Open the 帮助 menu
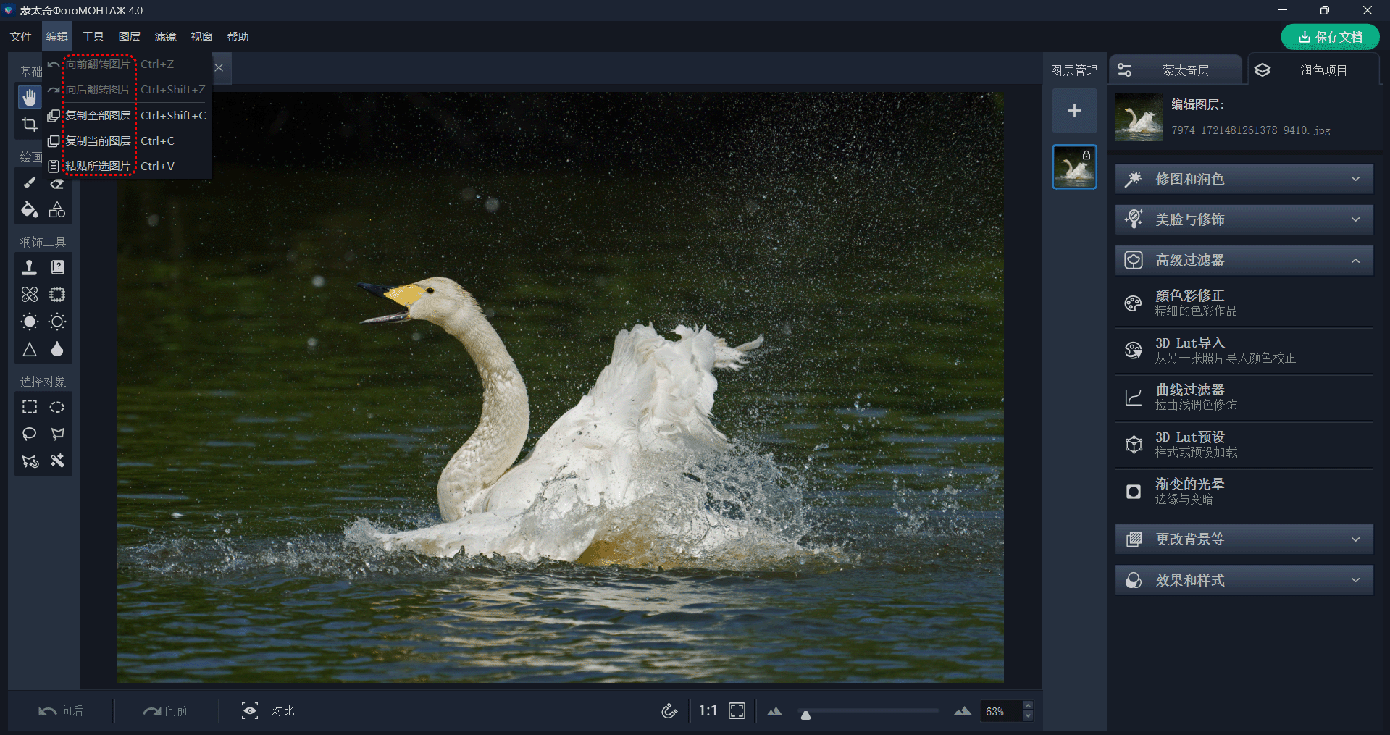This screenshot has width=1390, height=735. (x=238, y=37)
